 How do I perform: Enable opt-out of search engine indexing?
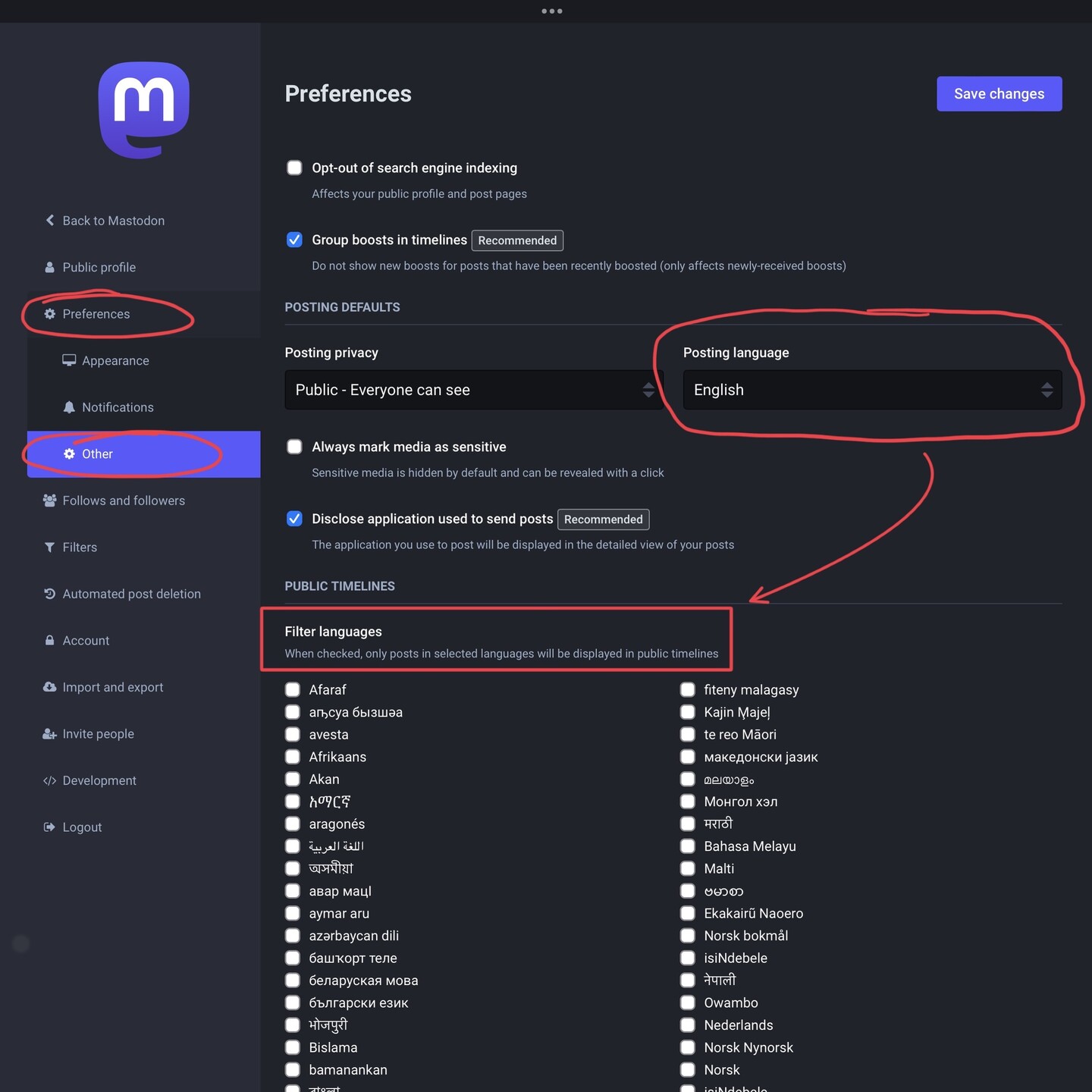294,168
